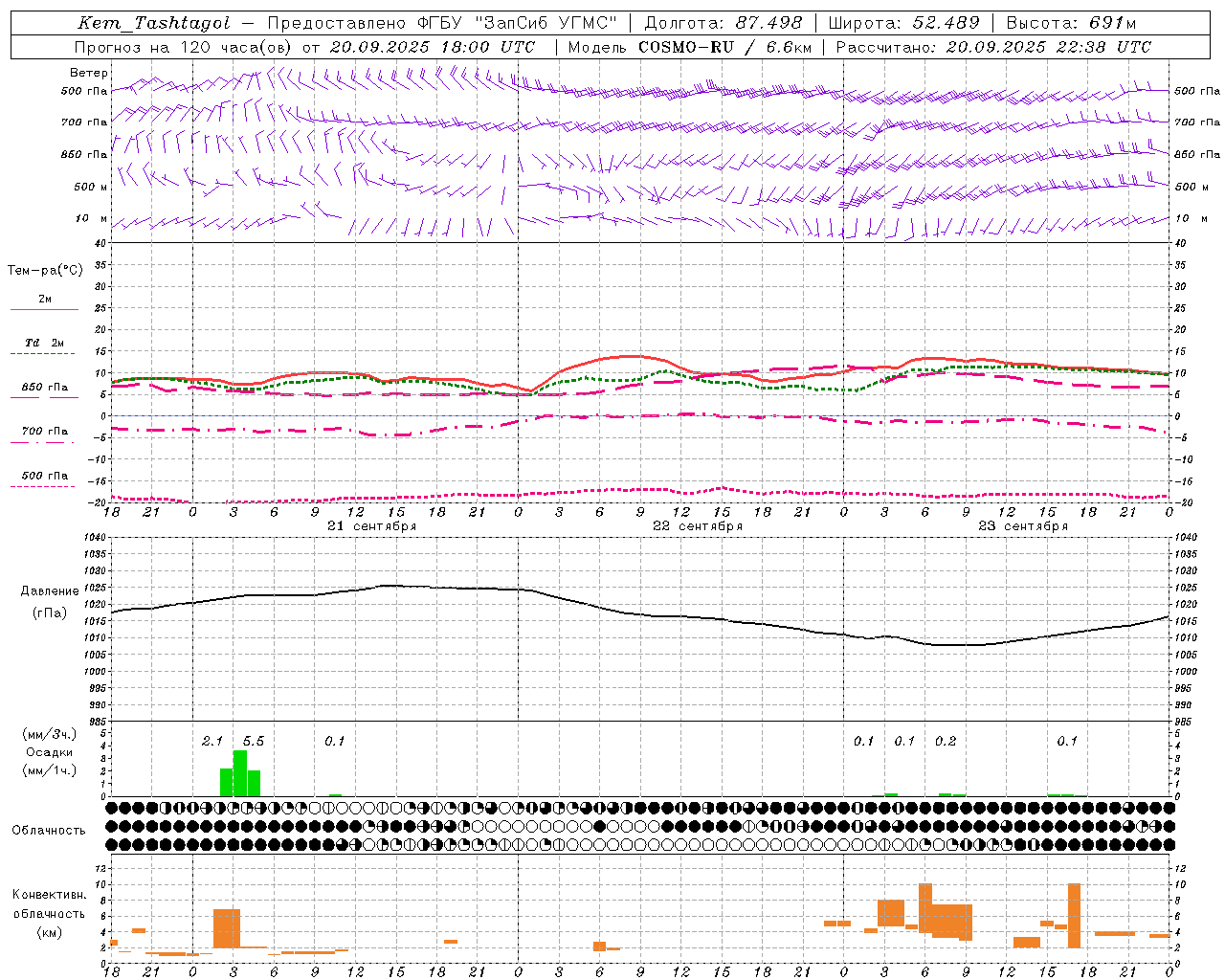1225x980 pixels.
Task: Click the (мм/3ч.) precipitation unit label
Action: coord(50,735)
